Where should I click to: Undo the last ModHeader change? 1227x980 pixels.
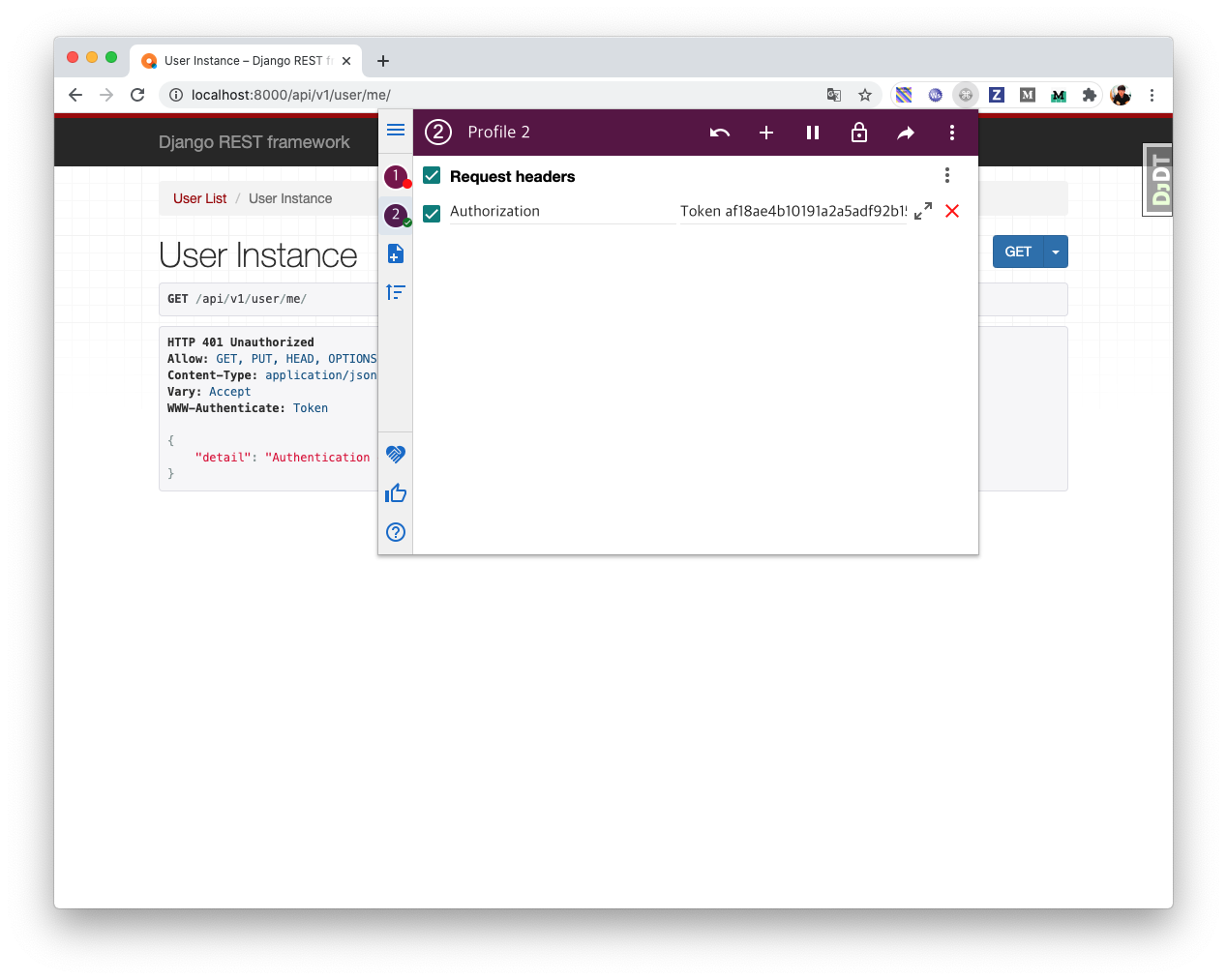[x=720, y=133]
